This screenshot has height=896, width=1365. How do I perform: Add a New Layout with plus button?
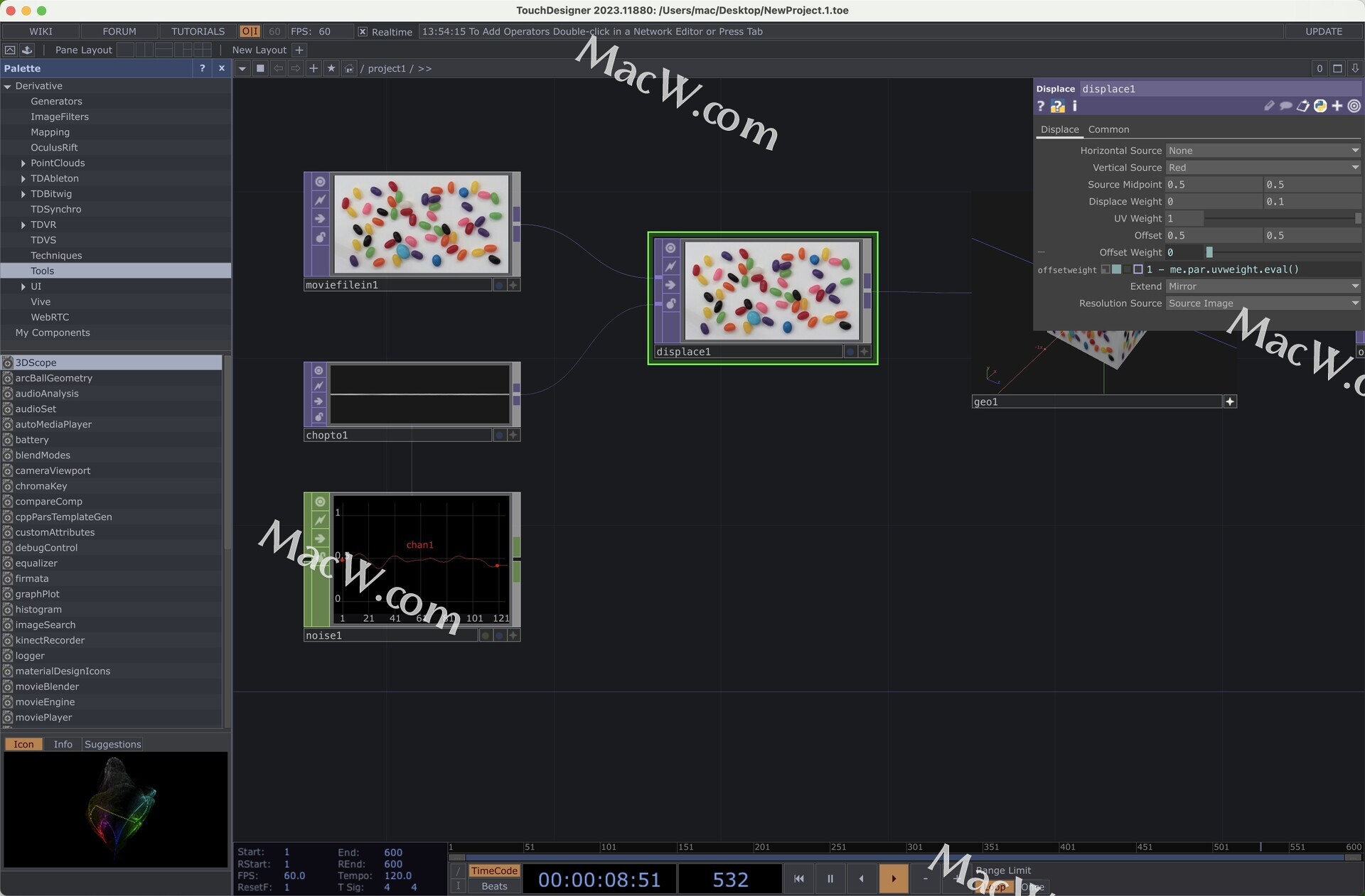pos(299,50)
